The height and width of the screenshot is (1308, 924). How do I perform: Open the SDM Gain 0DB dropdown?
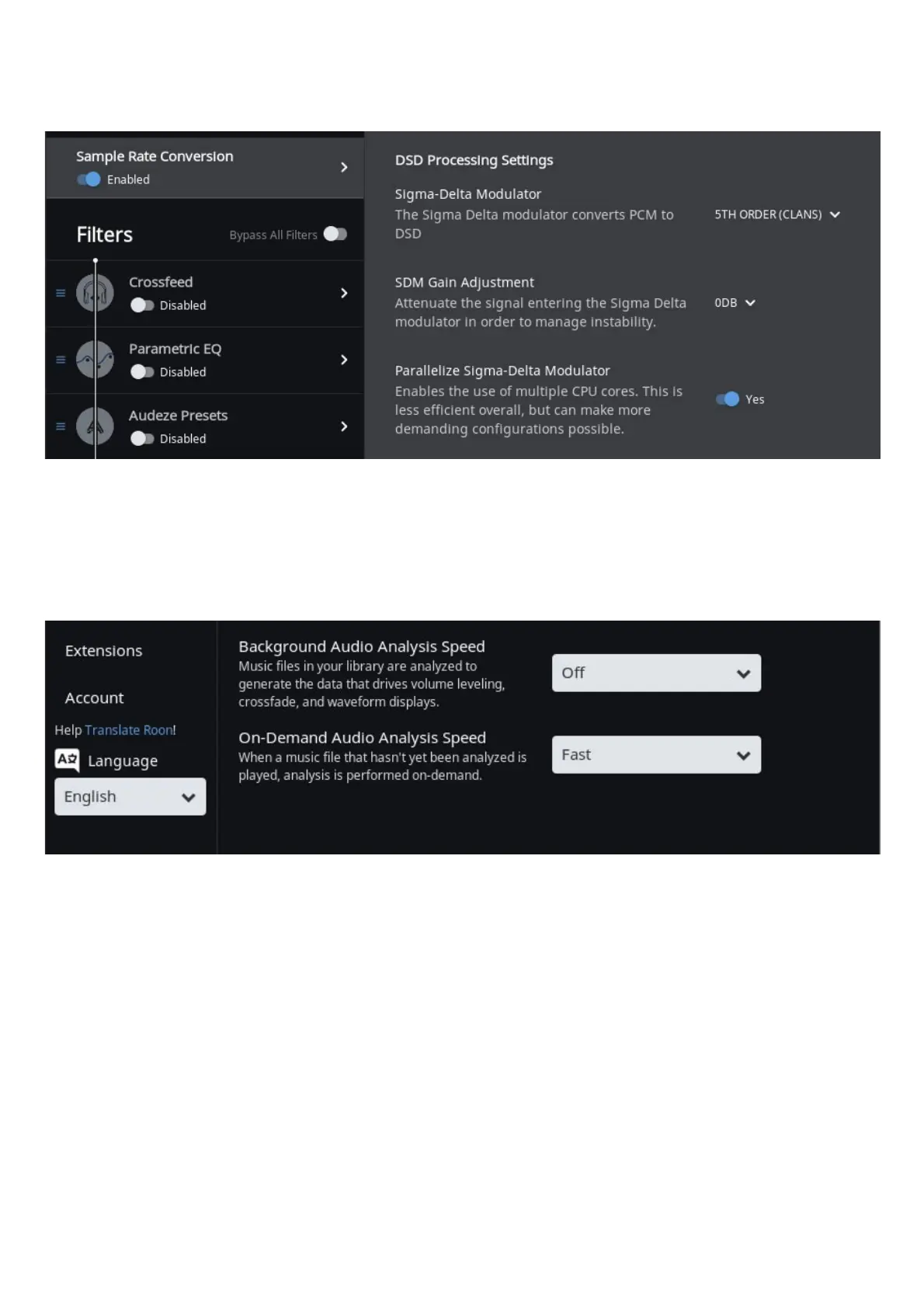coord(735,303)
